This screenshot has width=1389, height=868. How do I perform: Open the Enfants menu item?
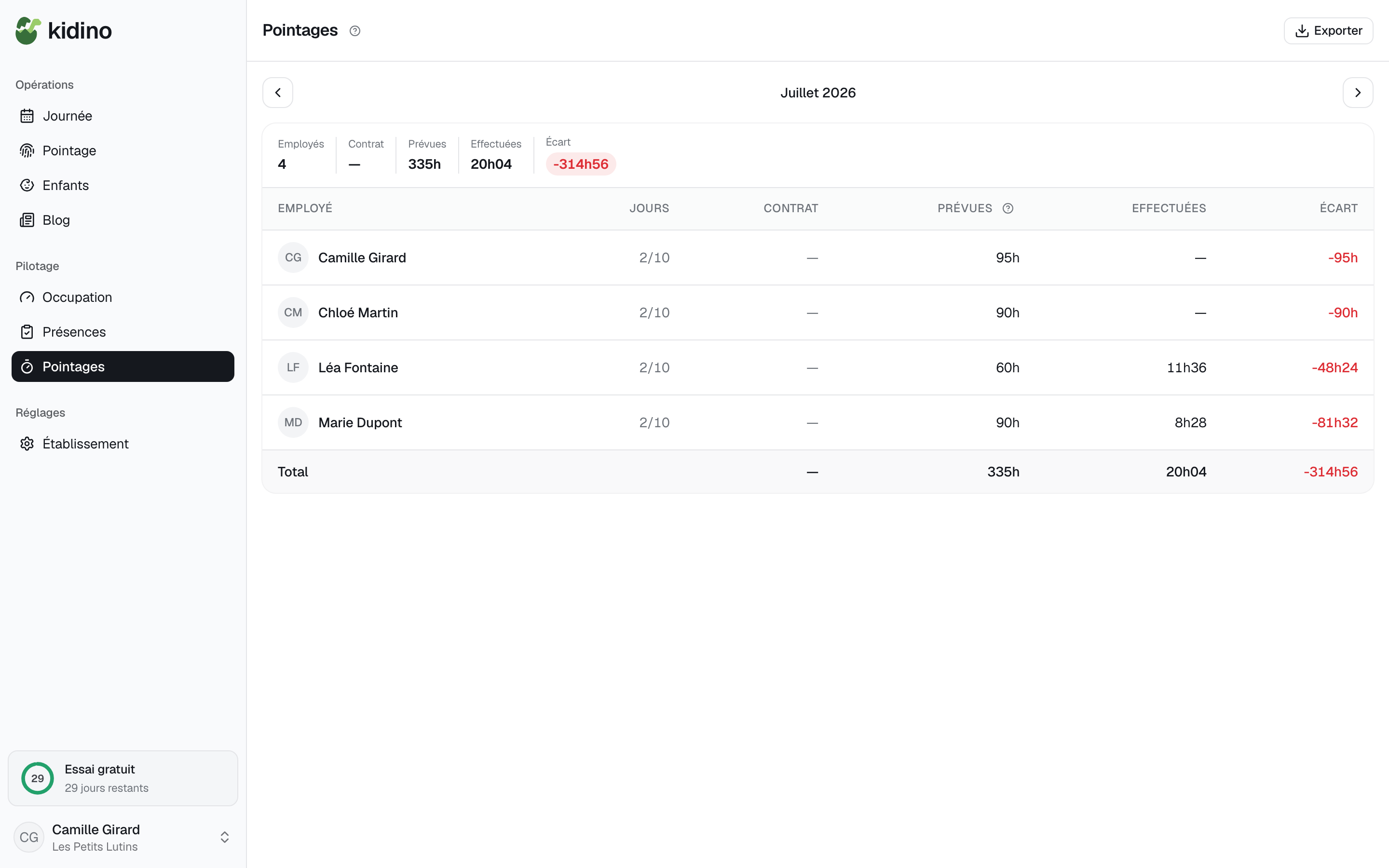pos(123,186)
